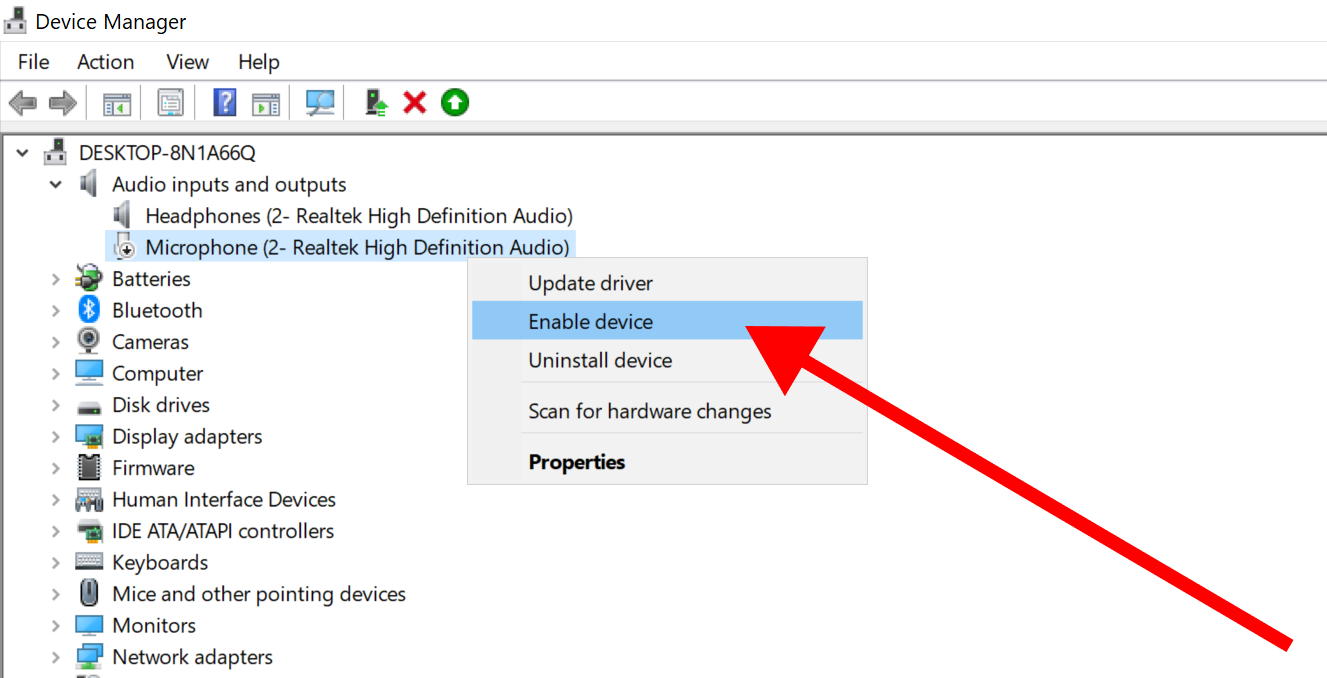Click the red Uninstall device toolbar icon

pyautogui.click(x=413, y=102)
